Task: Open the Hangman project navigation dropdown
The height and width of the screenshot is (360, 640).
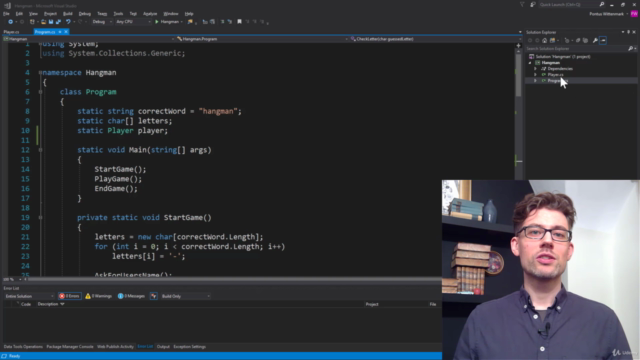Action: tap(89, 39)
